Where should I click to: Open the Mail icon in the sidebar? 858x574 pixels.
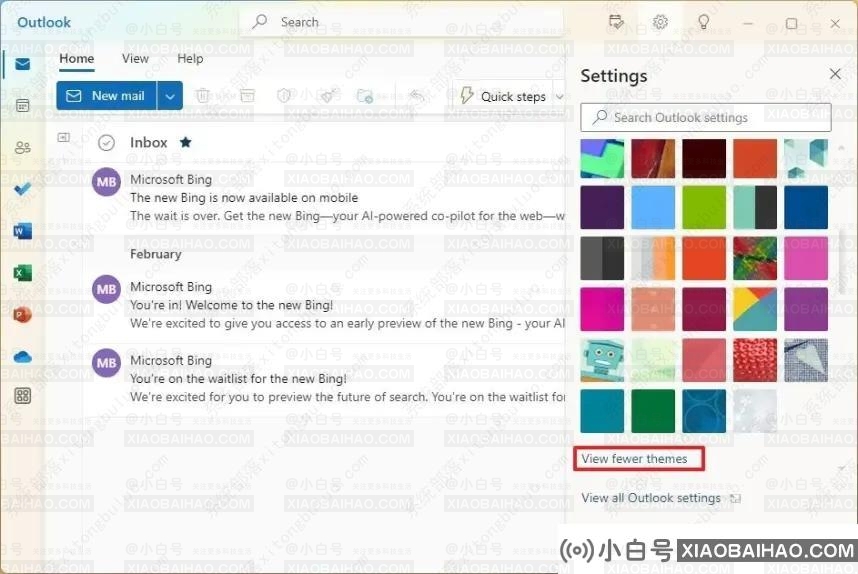22,65
